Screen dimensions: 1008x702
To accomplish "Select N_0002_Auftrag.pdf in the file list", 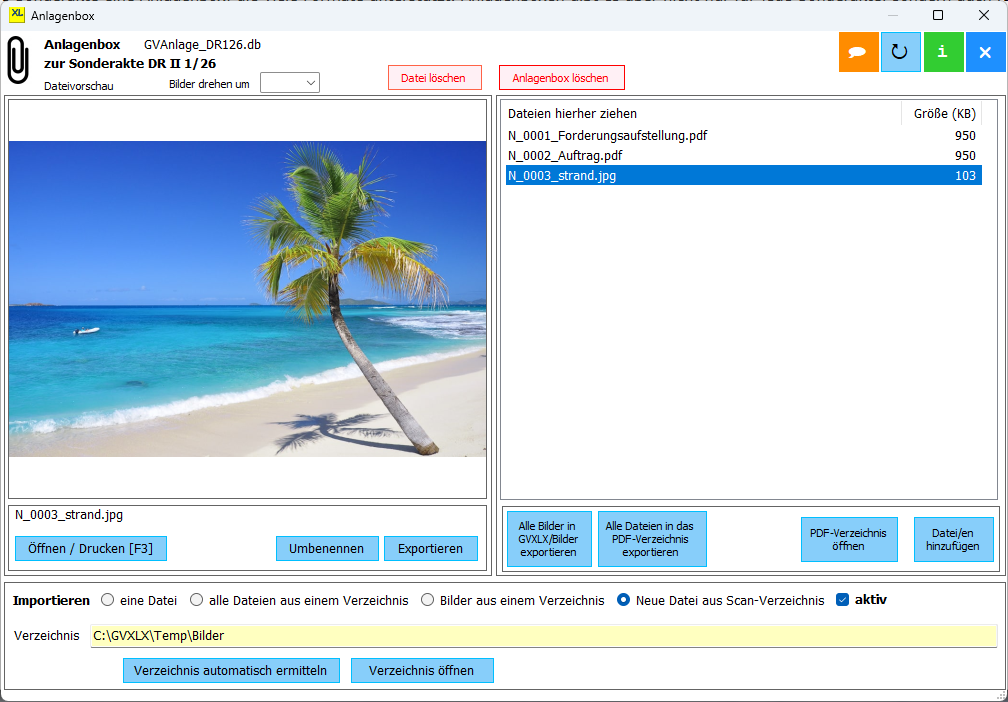I will click(x=744, y=156).
